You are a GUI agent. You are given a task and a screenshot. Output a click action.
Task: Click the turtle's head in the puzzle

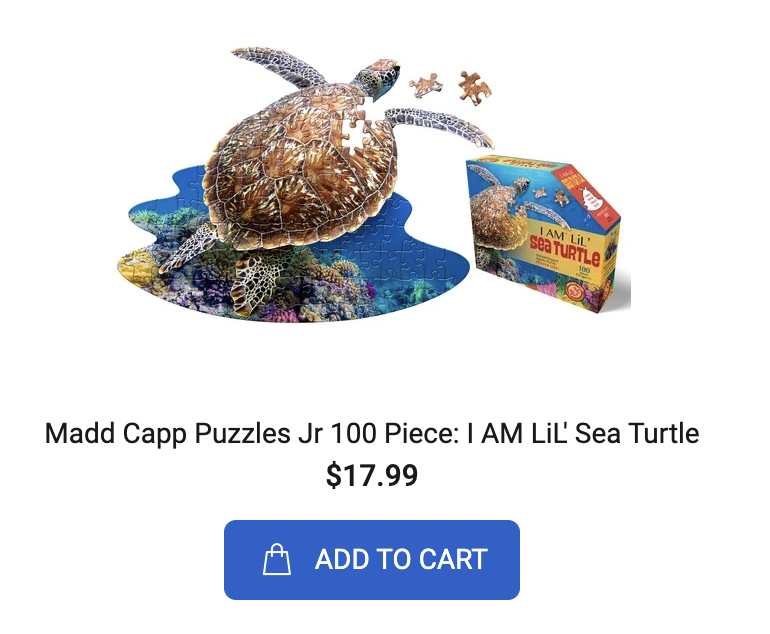(x=377, y=78)
